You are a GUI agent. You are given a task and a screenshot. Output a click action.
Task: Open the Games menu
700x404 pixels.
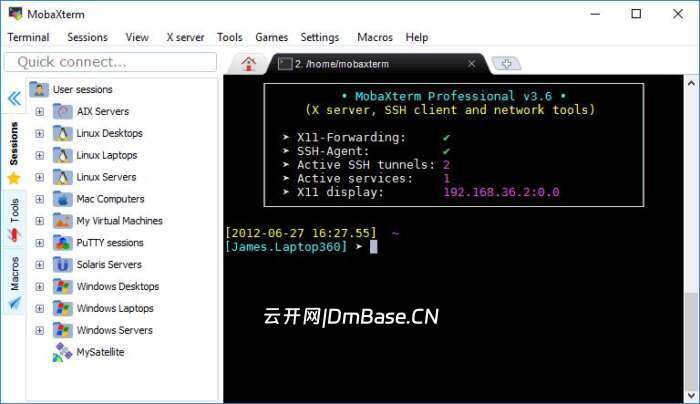(x=271, y=37)
